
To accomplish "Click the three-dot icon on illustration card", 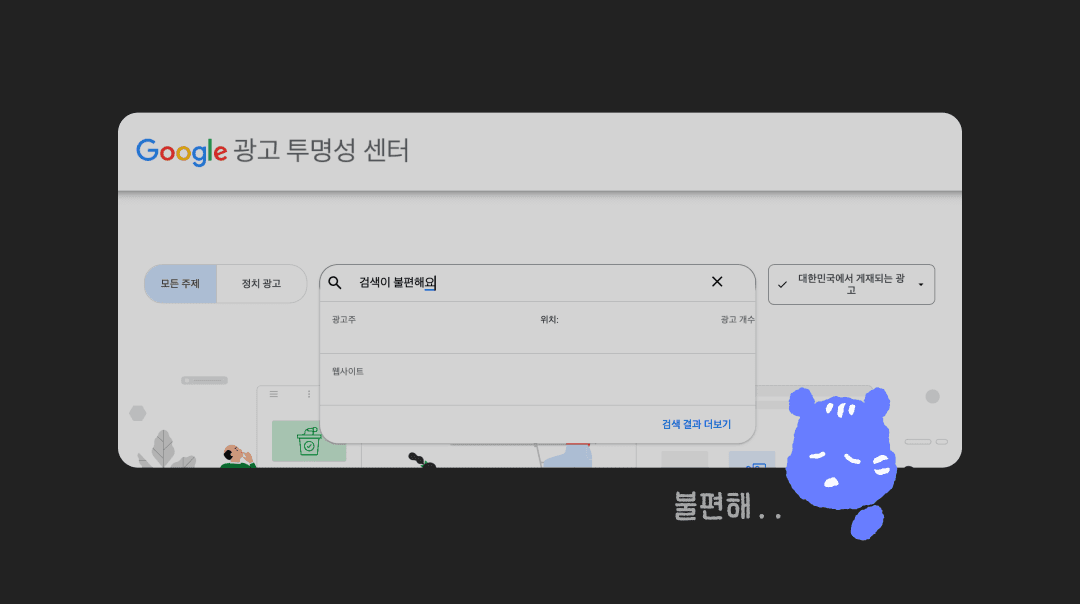I will 309,394.
